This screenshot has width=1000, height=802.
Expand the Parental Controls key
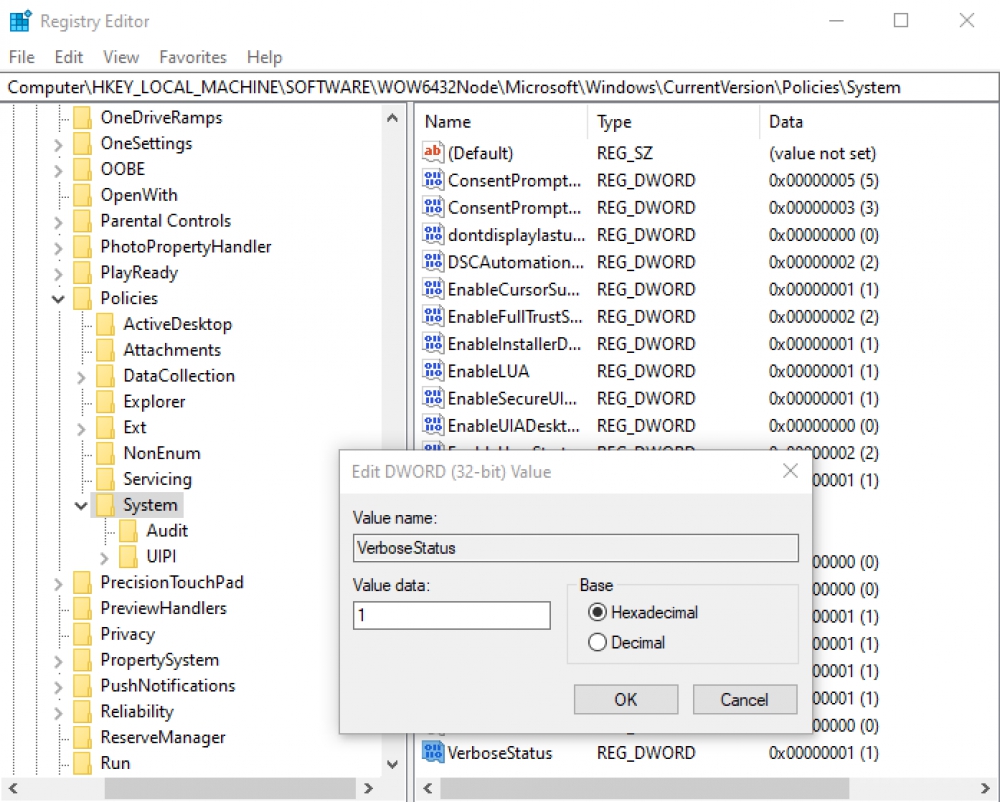[59, 222]
